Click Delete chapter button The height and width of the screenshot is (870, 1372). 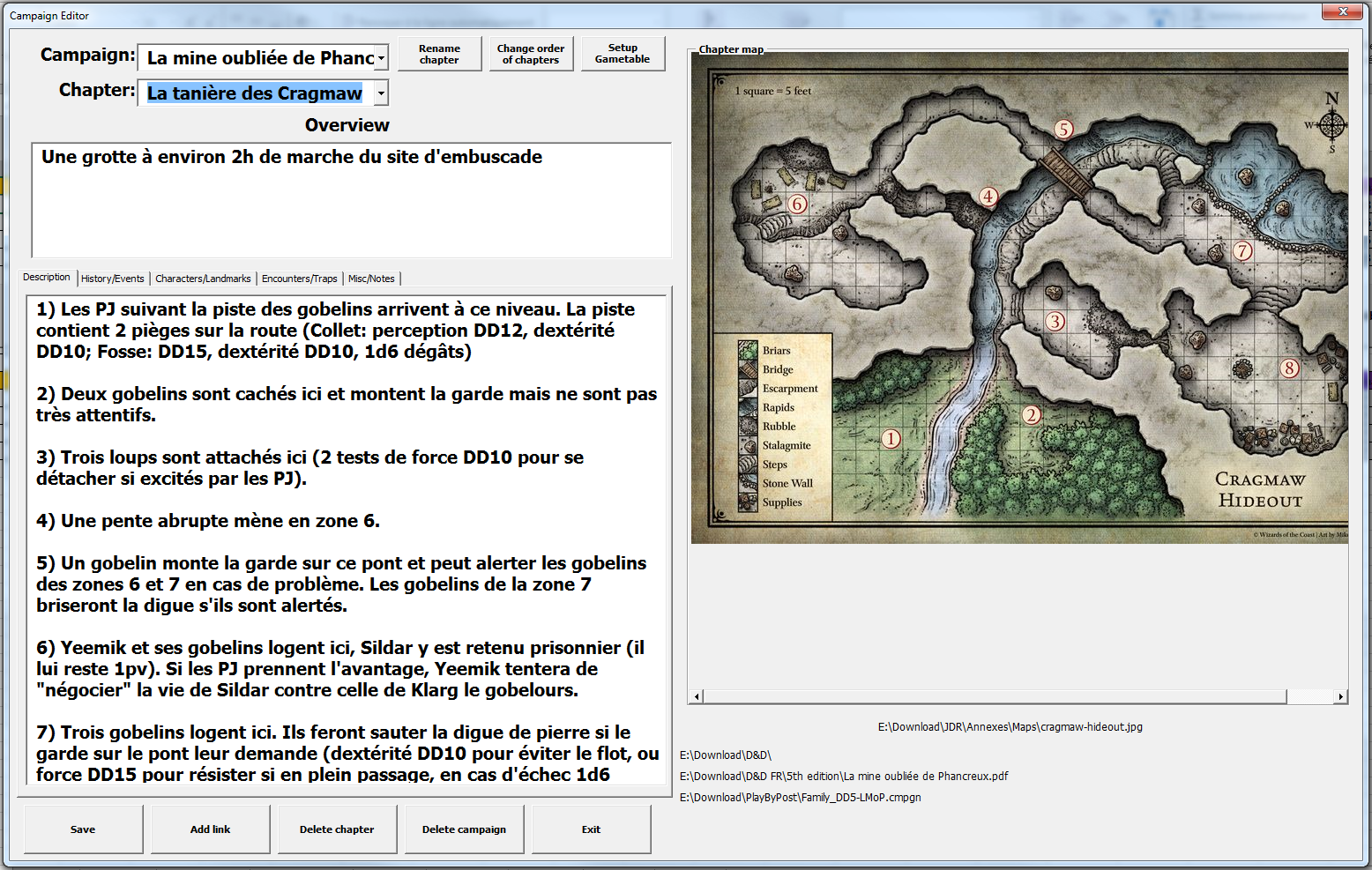[337, 829]
